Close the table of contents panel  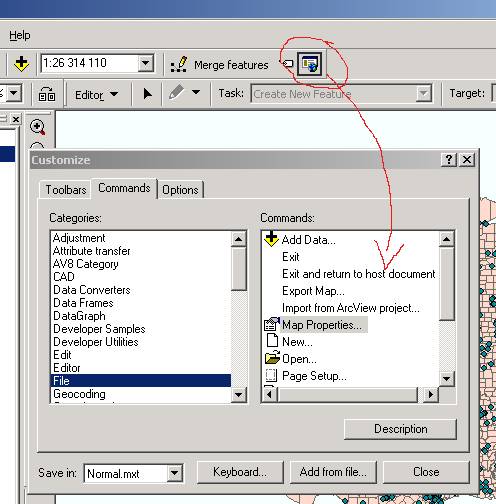[15, 119]
